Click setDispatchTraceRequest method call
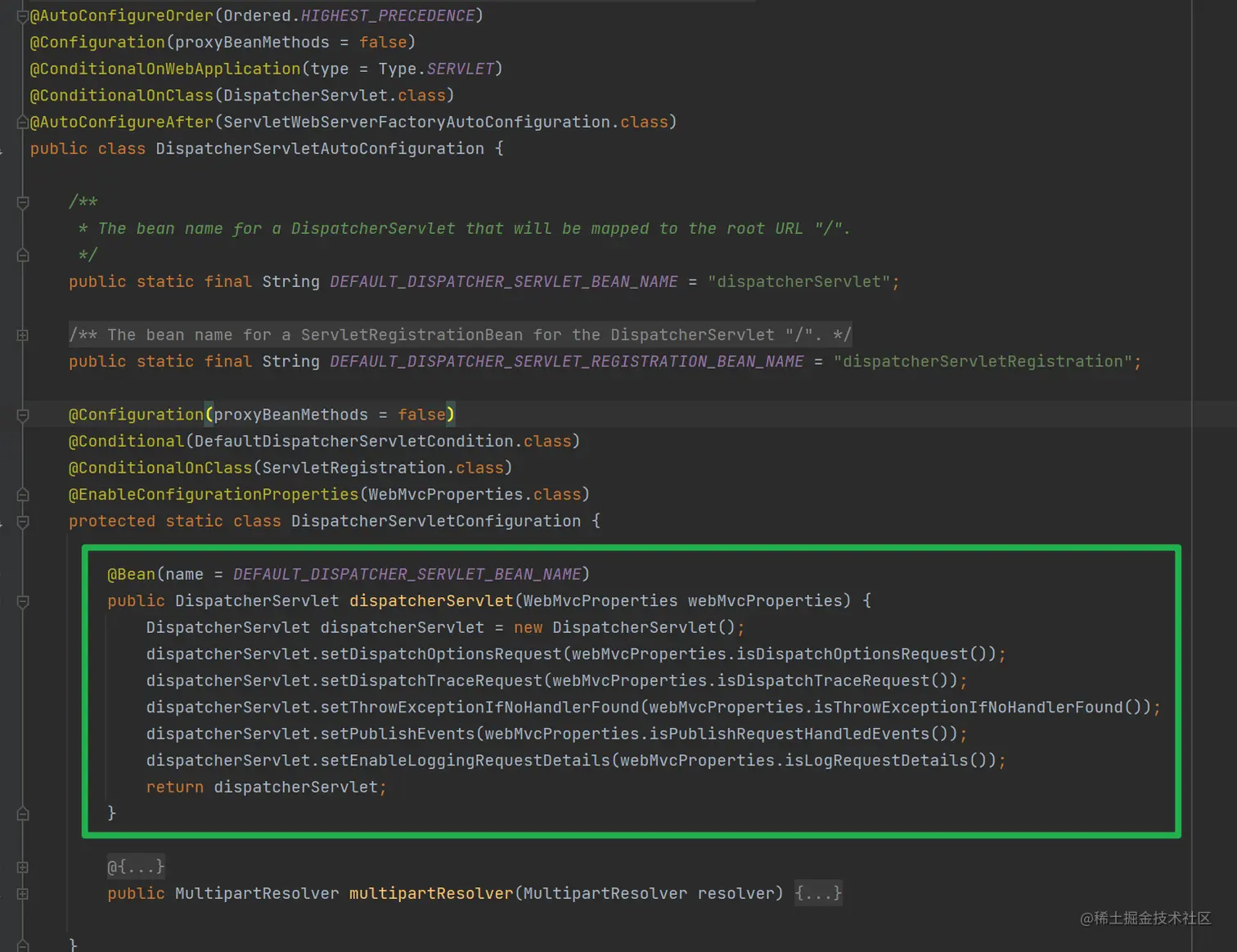 431,680
